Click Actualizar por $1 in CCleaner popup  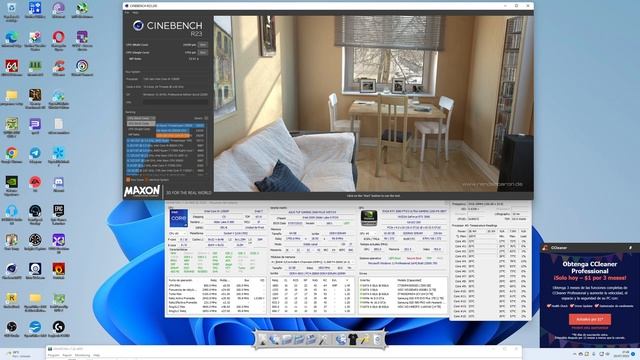click(x=590, y=319)
